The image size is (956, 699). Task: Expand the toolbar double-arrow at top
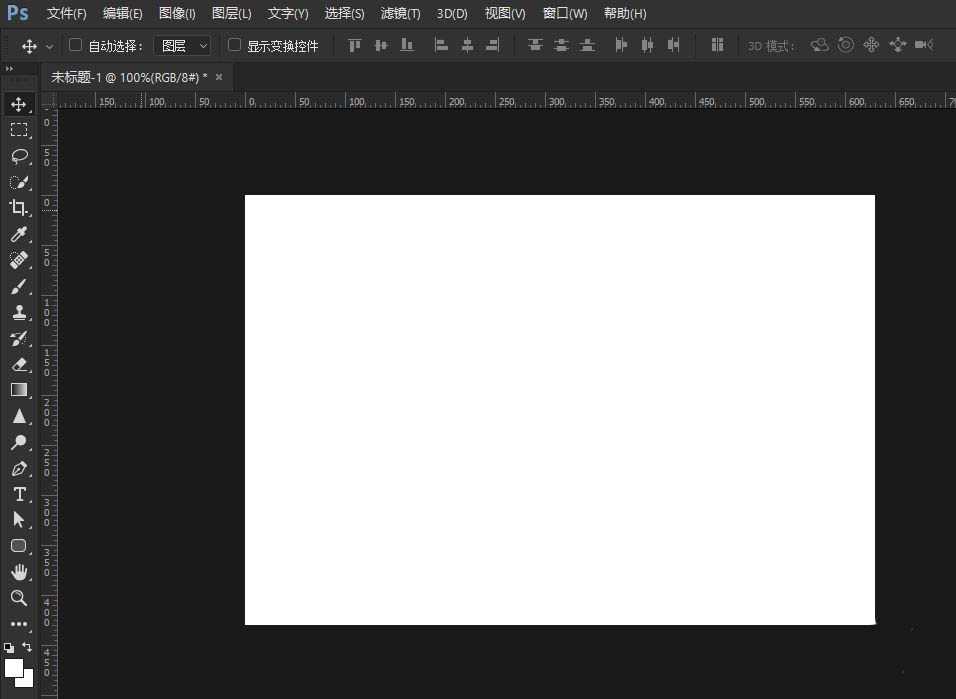(10, 68)
